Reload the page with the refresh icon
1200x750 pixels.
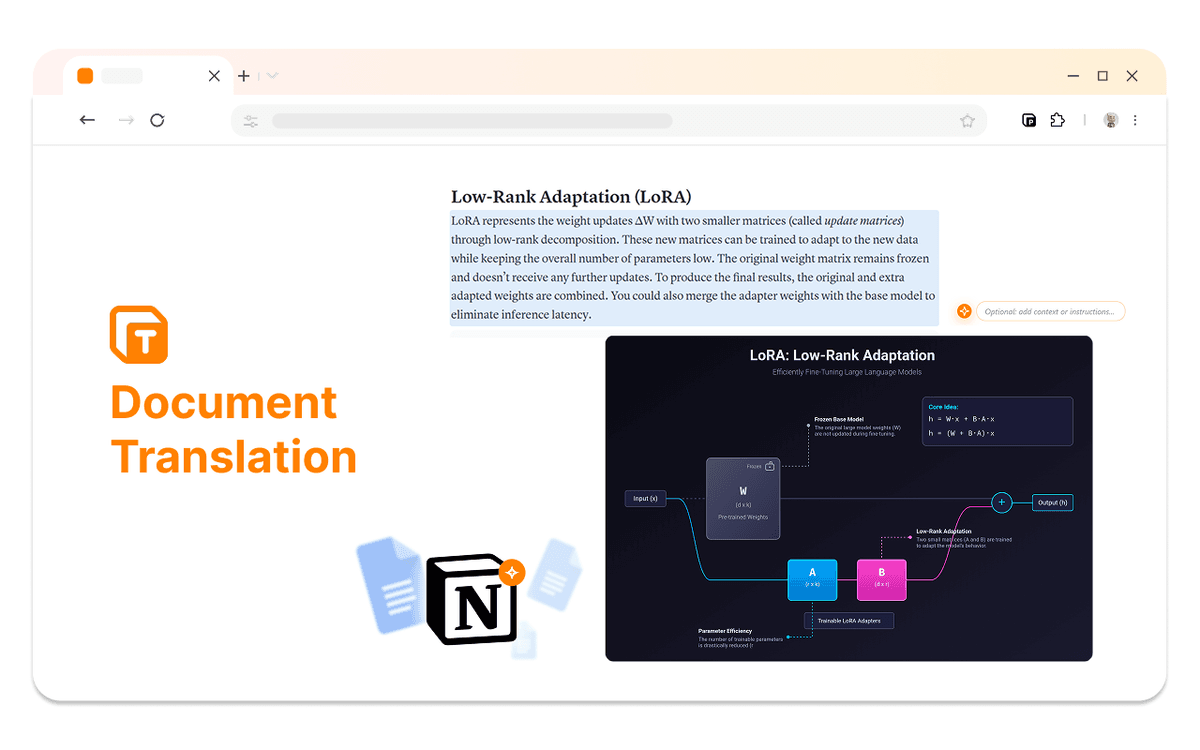pos(157,120)
